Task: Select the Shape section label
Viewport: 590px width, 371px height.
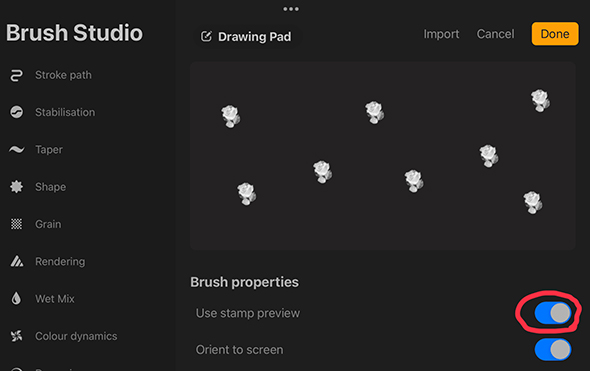Action: [50, 187]
